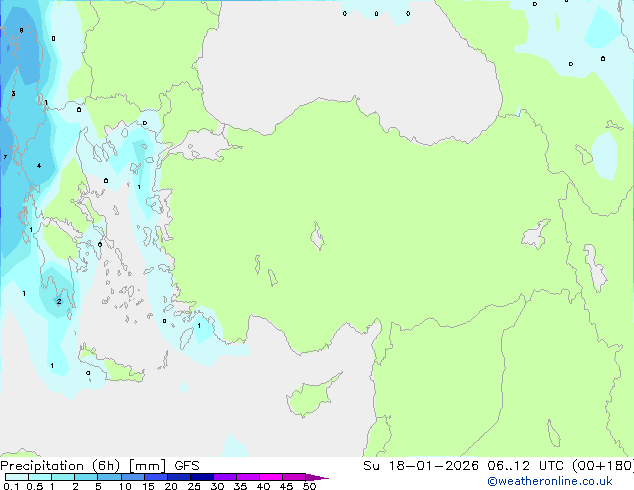Click the '0.5' legend label
This screenshot has width=634, height=490.
coord(35,486)
